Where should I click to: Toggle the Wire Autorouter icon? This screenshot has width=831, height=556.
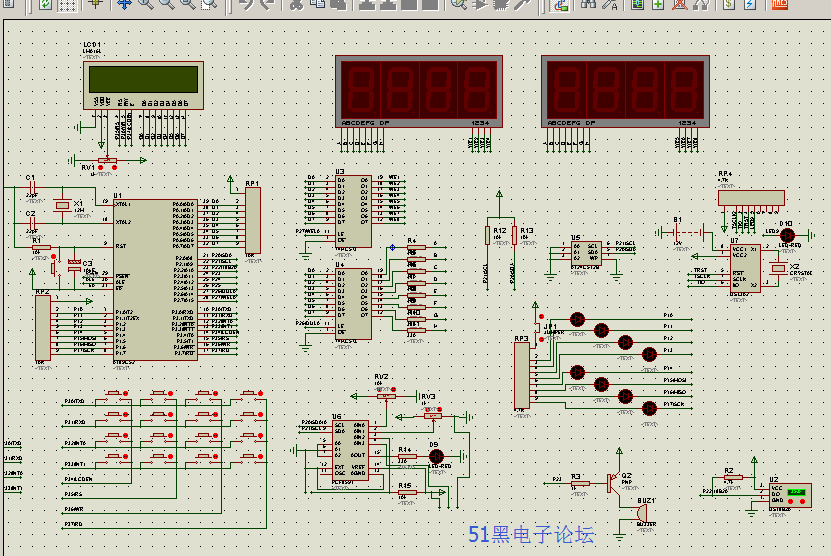click(560, 4)
